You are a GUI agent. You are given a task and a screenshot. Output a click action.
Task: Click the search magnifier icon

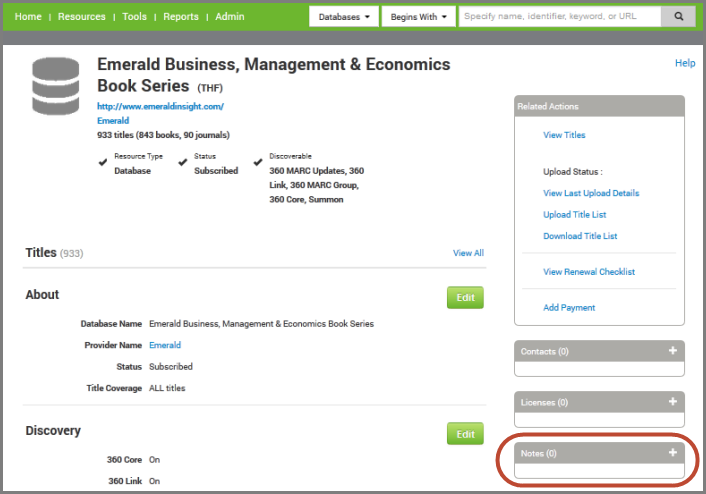click(x=679, y=17)
